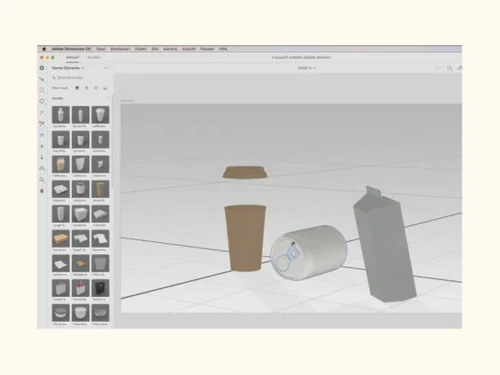Open the Kamera menu
500x375 pixels.
pos(170,49)
